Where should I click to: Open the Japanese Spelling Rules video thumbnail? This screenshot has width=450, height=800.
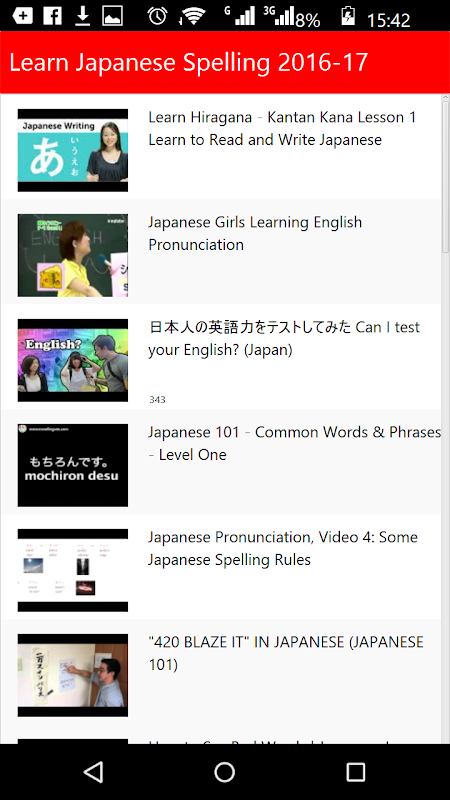coord(73,570)
